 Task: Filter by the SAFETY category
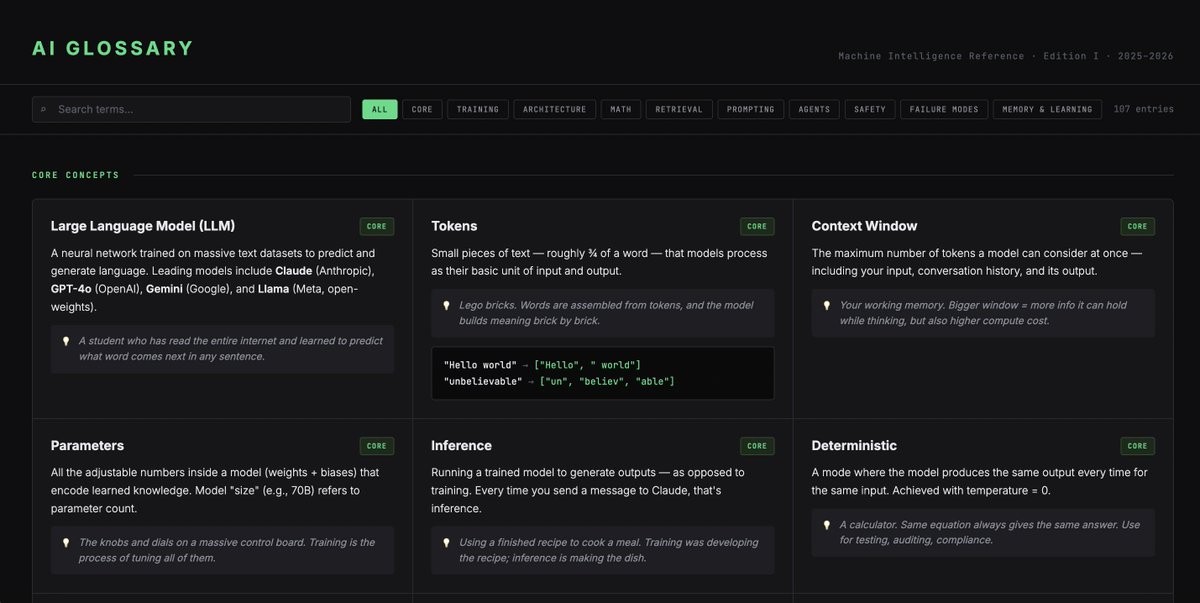pyautogui.click(x=870, y=109)
